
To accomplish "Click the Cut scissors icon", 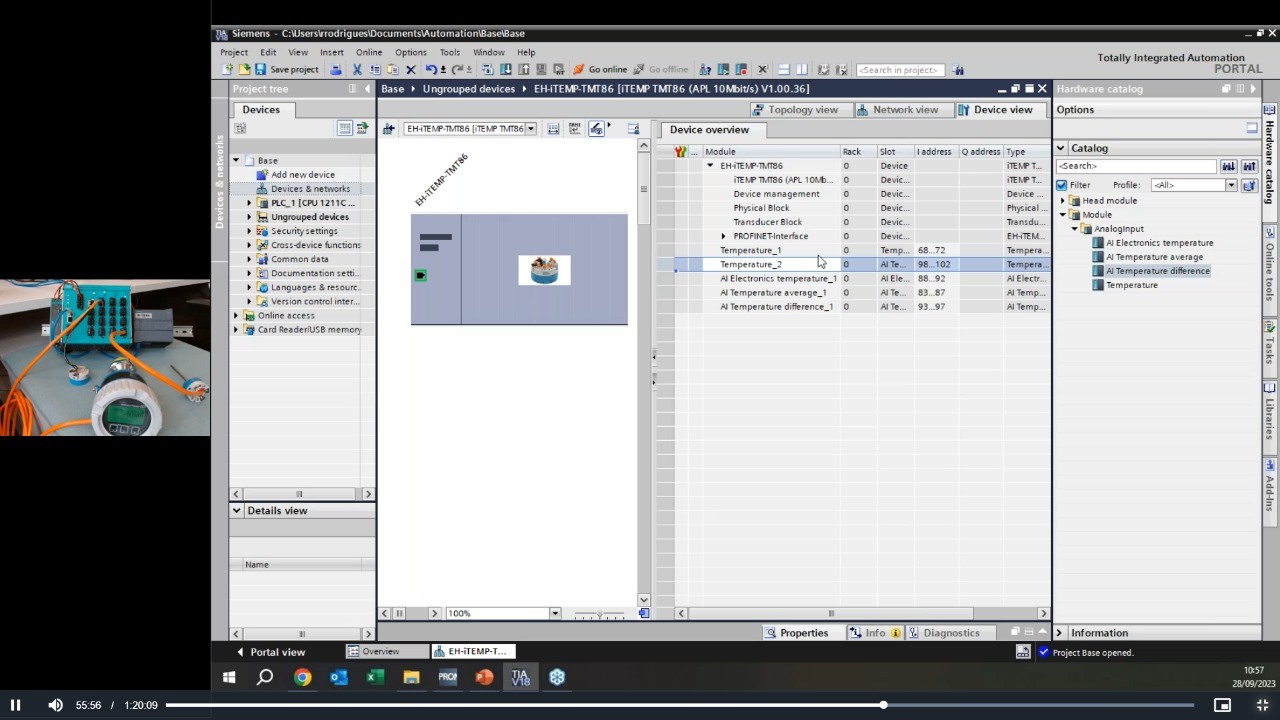I will click(356, 70).
